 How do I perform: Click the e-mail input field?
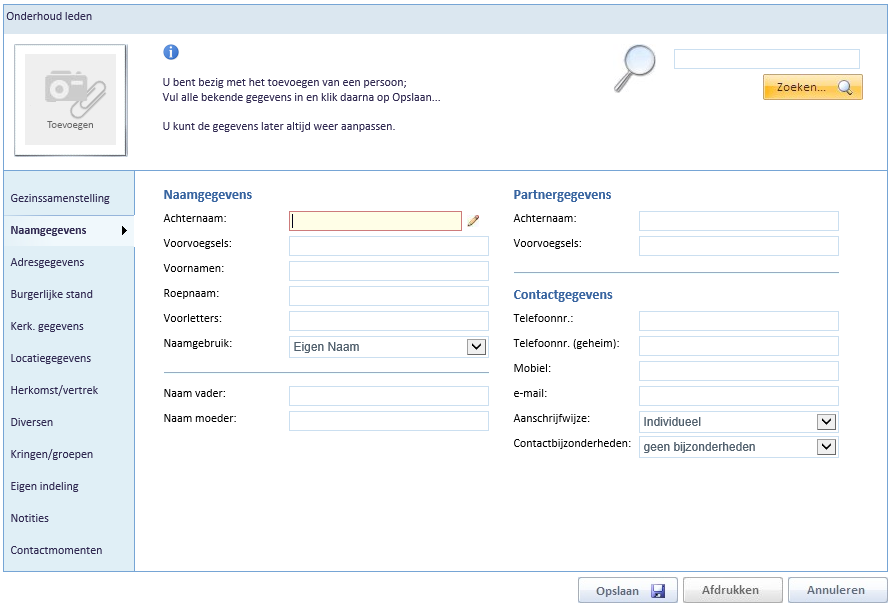[x=738, y=396]
